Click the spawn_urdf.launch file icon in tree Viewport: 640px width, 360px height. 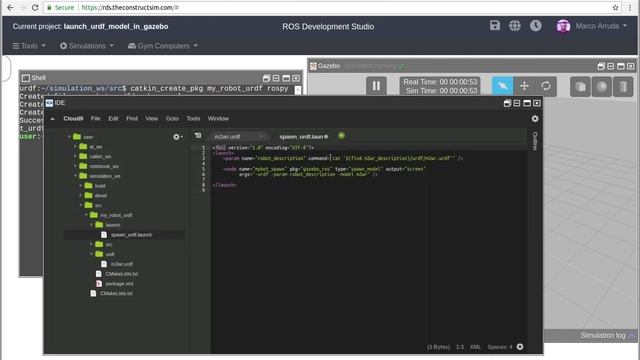pos(104,235)
